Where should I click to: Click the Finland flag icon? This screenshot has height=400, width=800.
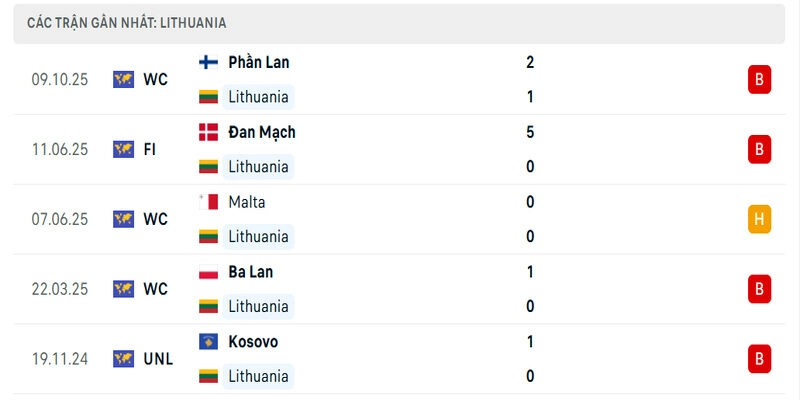[208, 62]
